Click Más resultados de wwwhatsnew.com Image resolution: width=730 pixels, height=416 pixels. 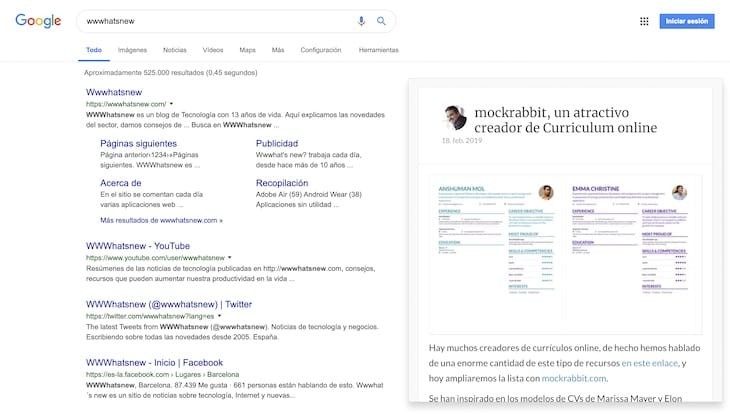pos(161,220)
